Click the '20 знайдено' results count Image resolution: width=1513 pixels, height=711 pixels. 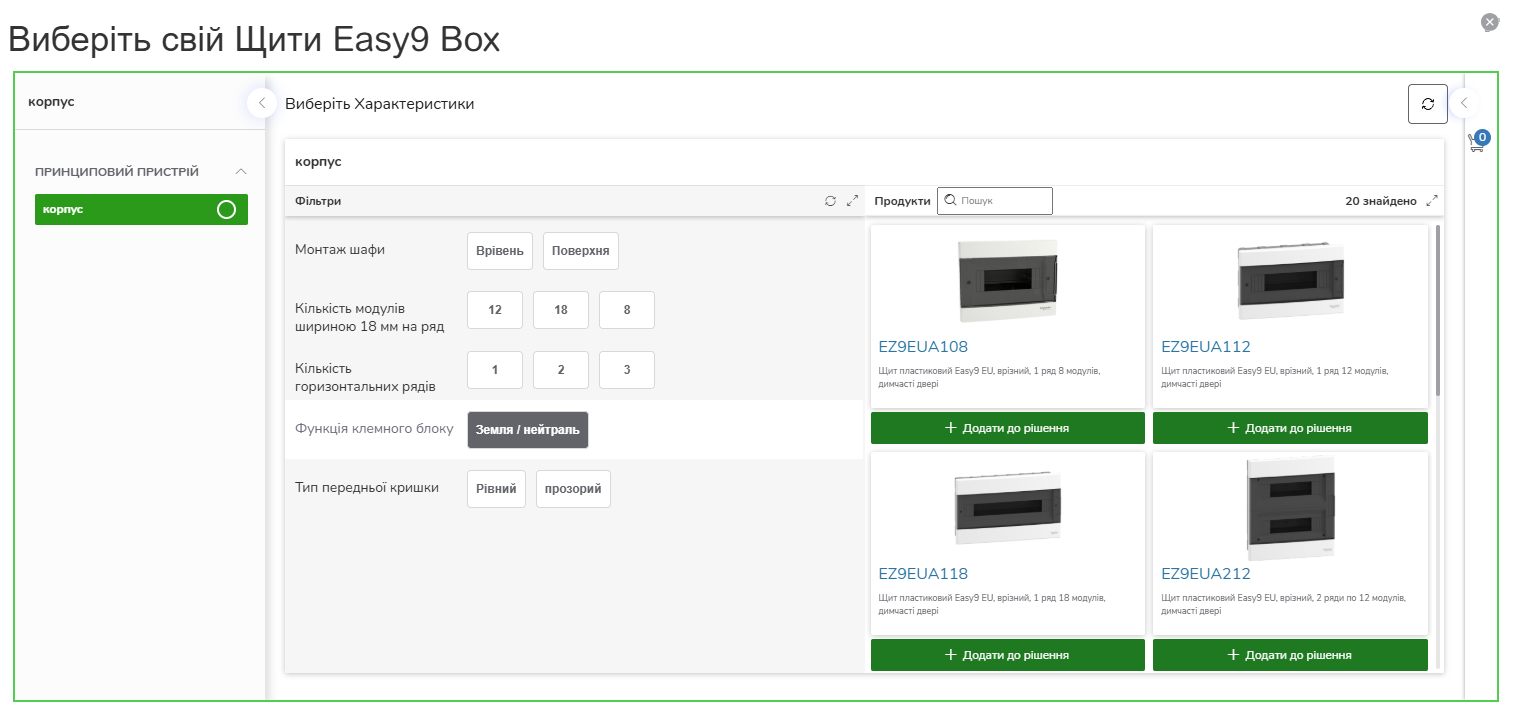[x=1381, y=201]
